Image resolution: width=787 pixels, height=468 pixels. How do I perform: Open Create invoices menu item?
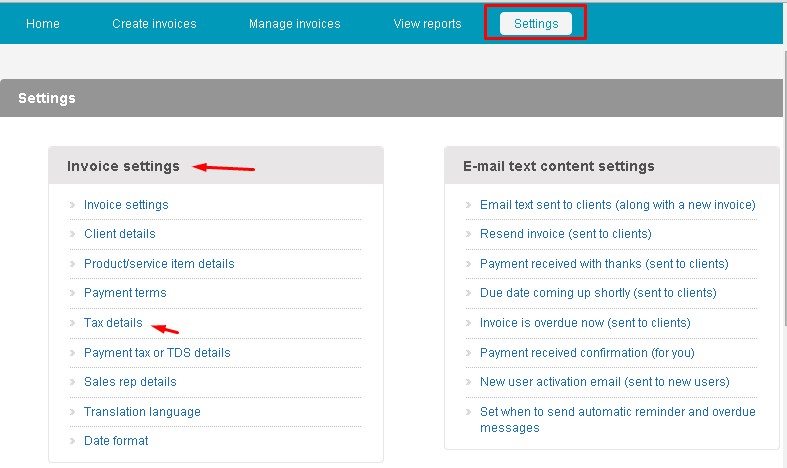154,24
